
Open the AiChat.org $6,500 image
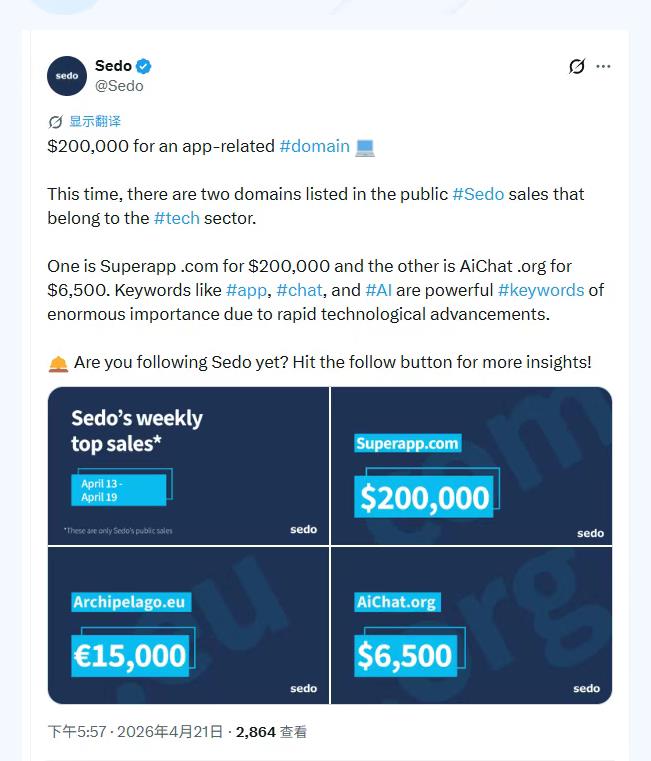point(471,625)
